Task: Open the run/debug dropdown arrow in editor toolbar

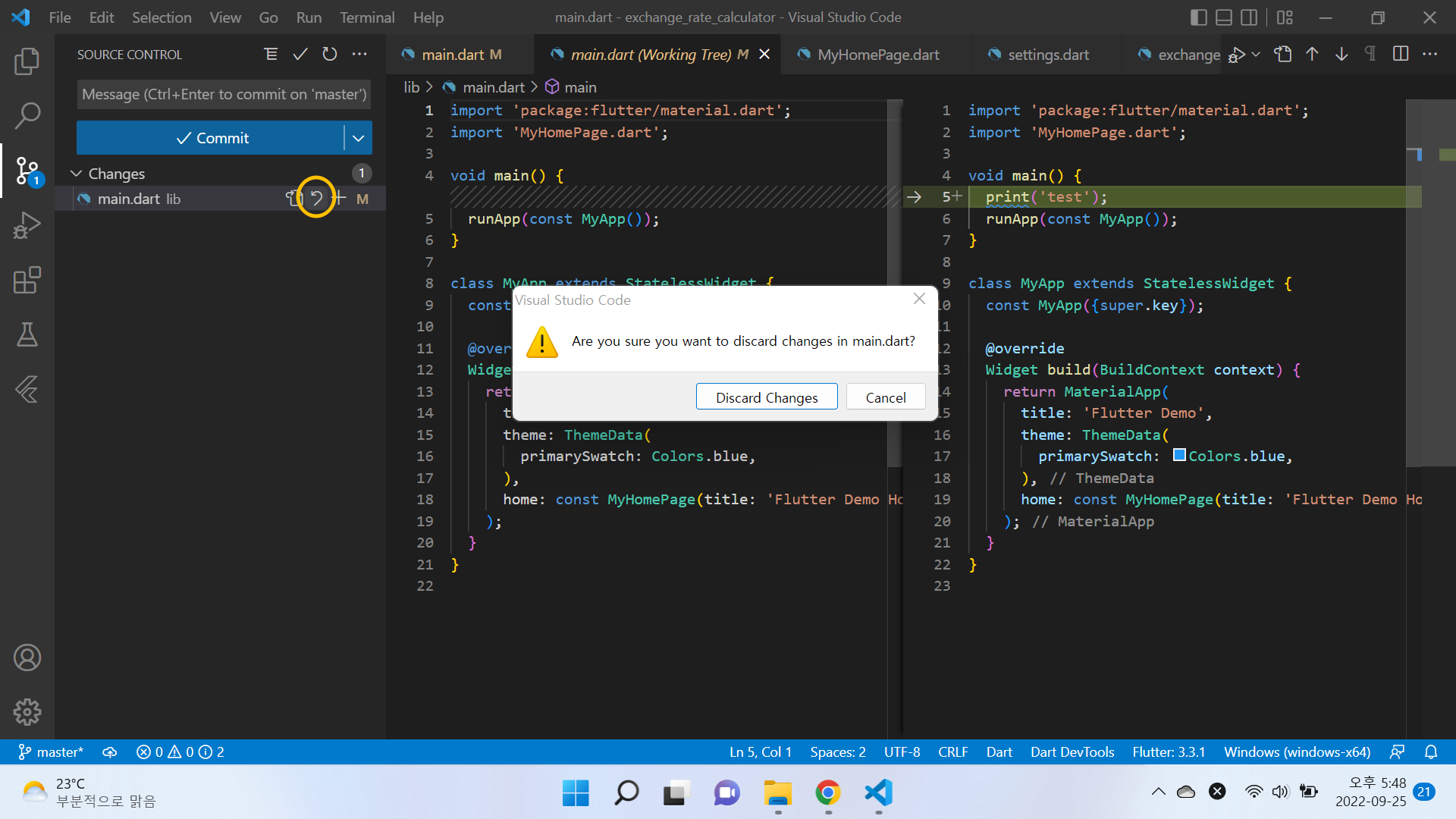Action: tap(1256, 55)
